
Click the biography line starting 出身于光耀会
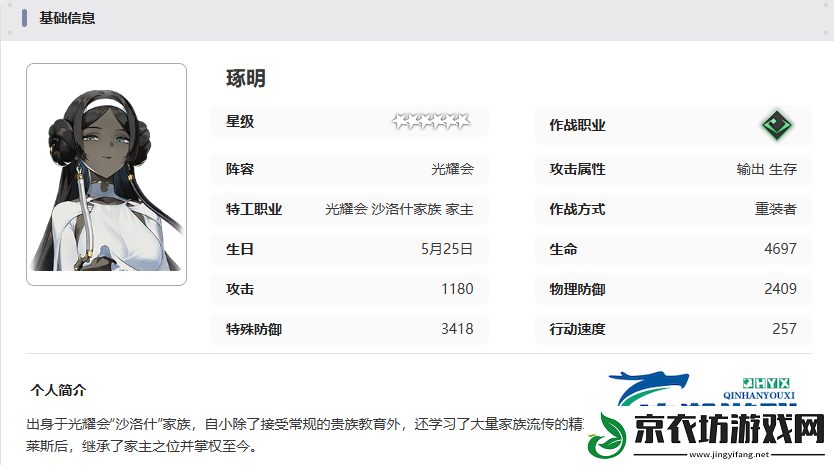coord(305,424)
